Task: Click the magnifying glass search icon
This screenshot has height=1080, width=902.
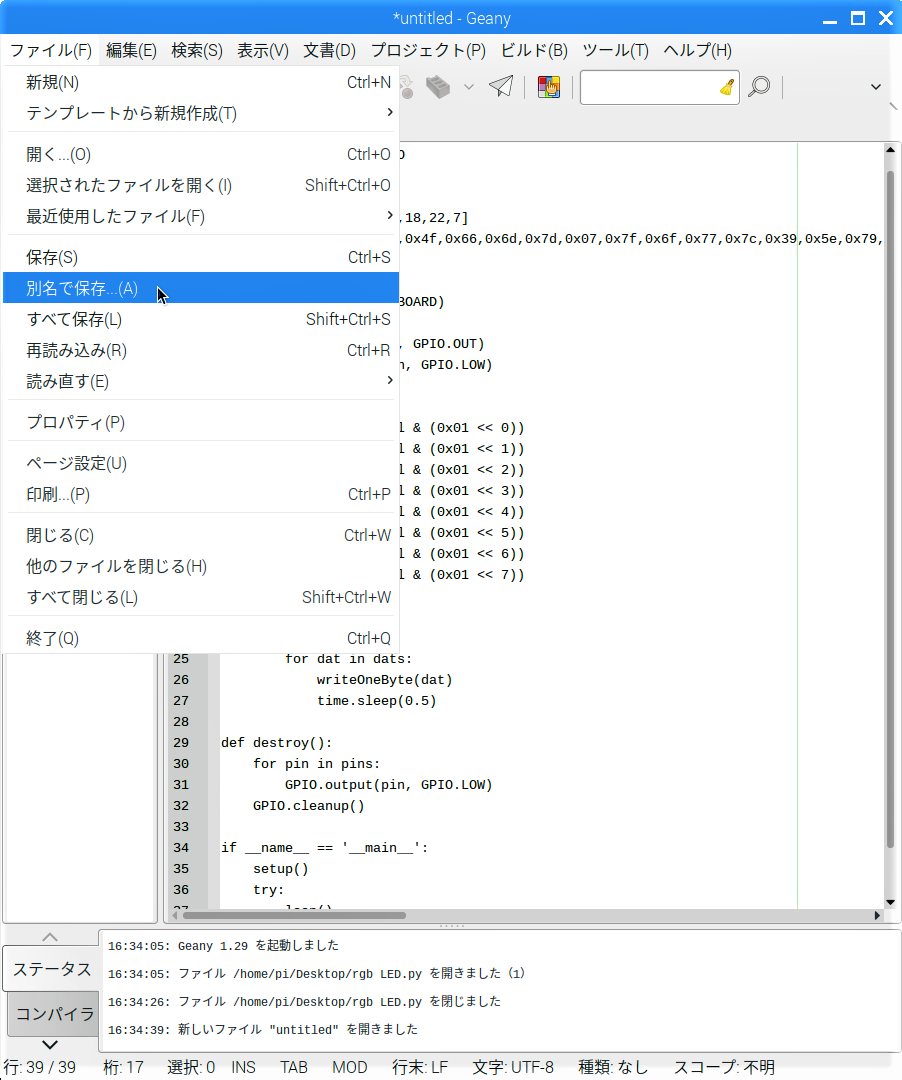Action: point(759,87)
